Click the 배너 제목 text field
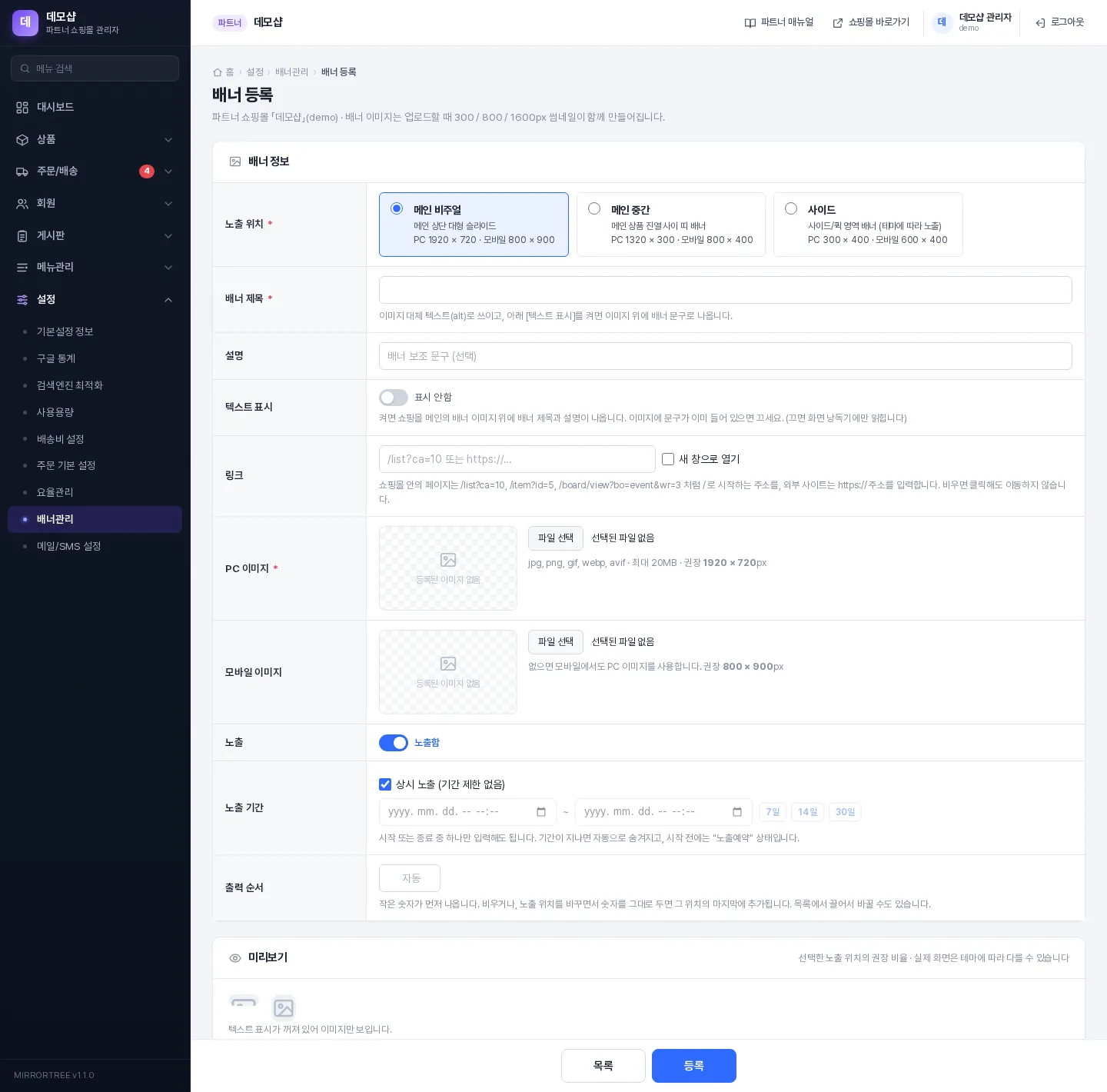The image size is (1107, 1092). [x=726, y=290]
